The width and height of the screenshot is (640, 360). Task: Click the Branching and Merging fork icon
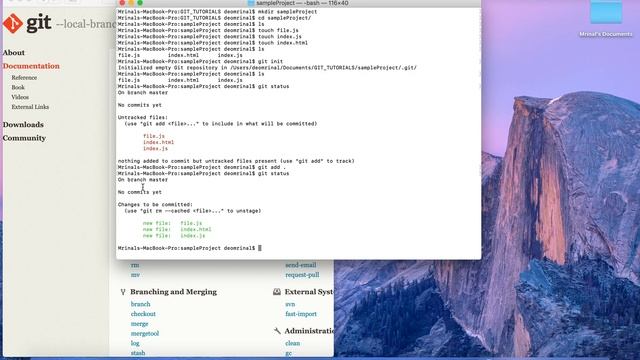coord(123,292)
